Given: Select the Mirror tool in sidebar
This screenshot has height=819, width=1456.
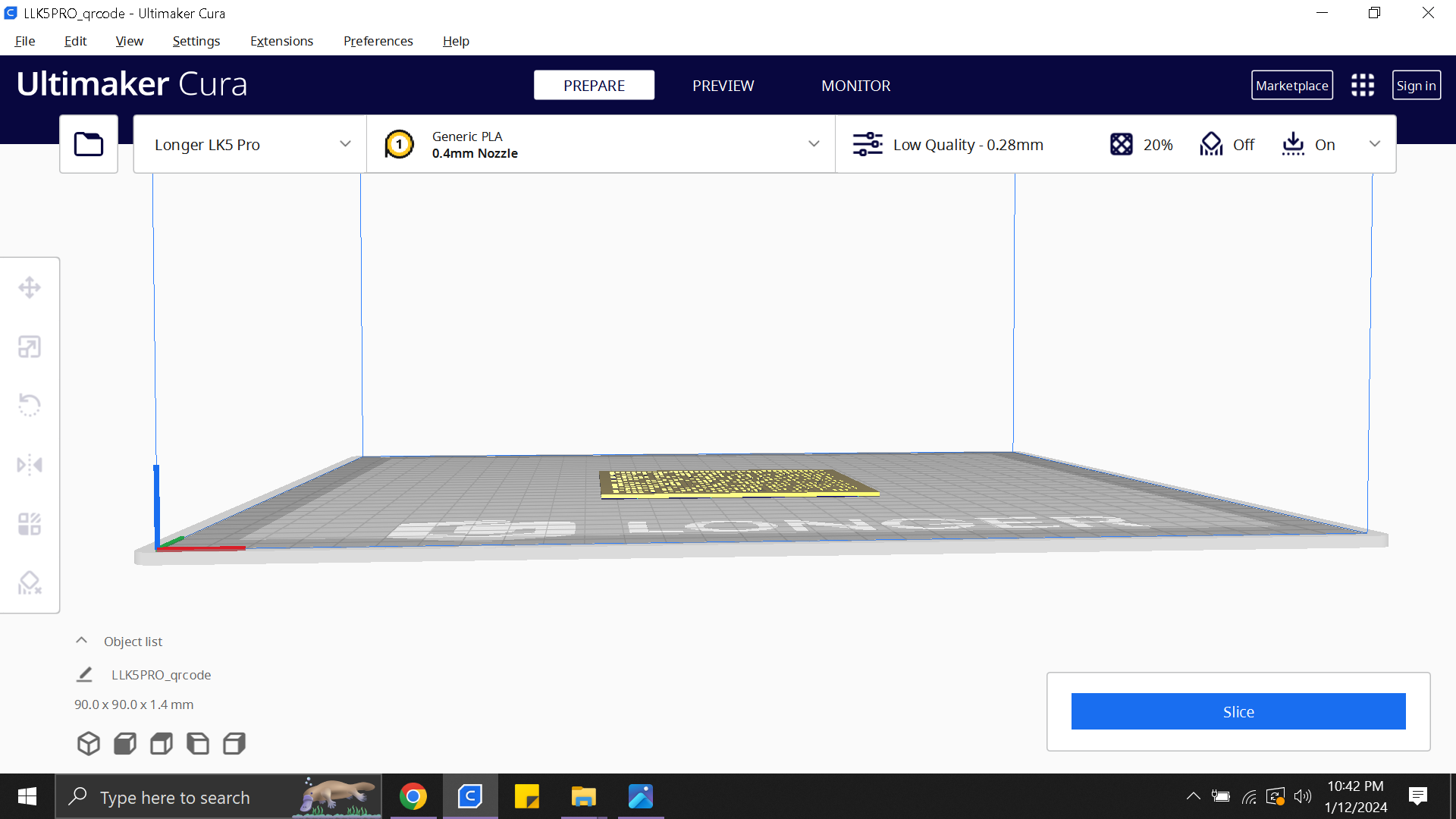Looking at the screenshot, I should click(x=30, y=464).
